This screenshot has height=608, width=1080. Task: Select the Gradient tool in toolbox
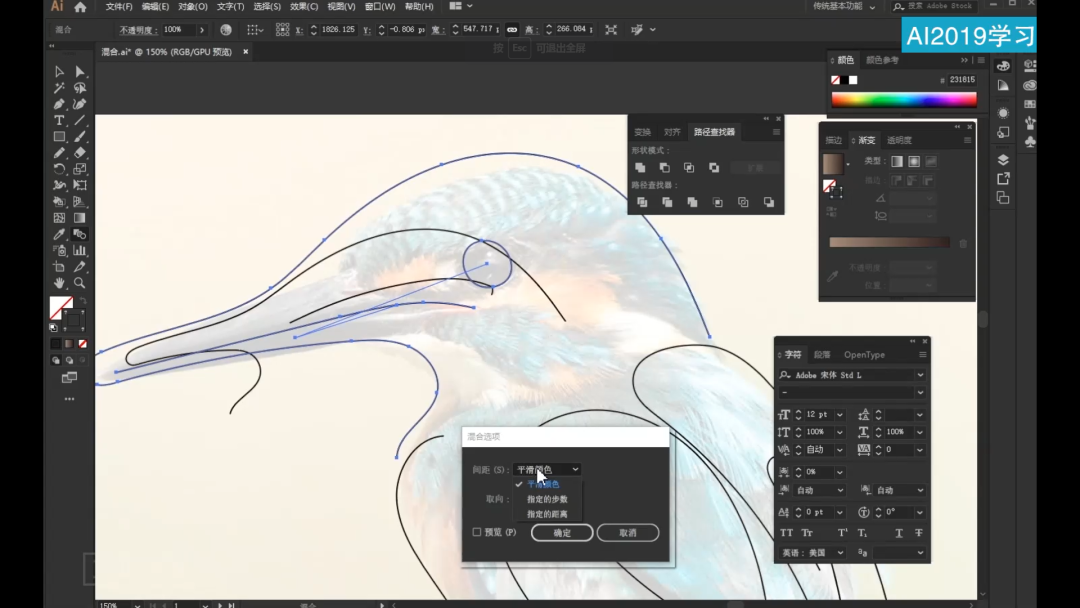[x=80, y=218]
